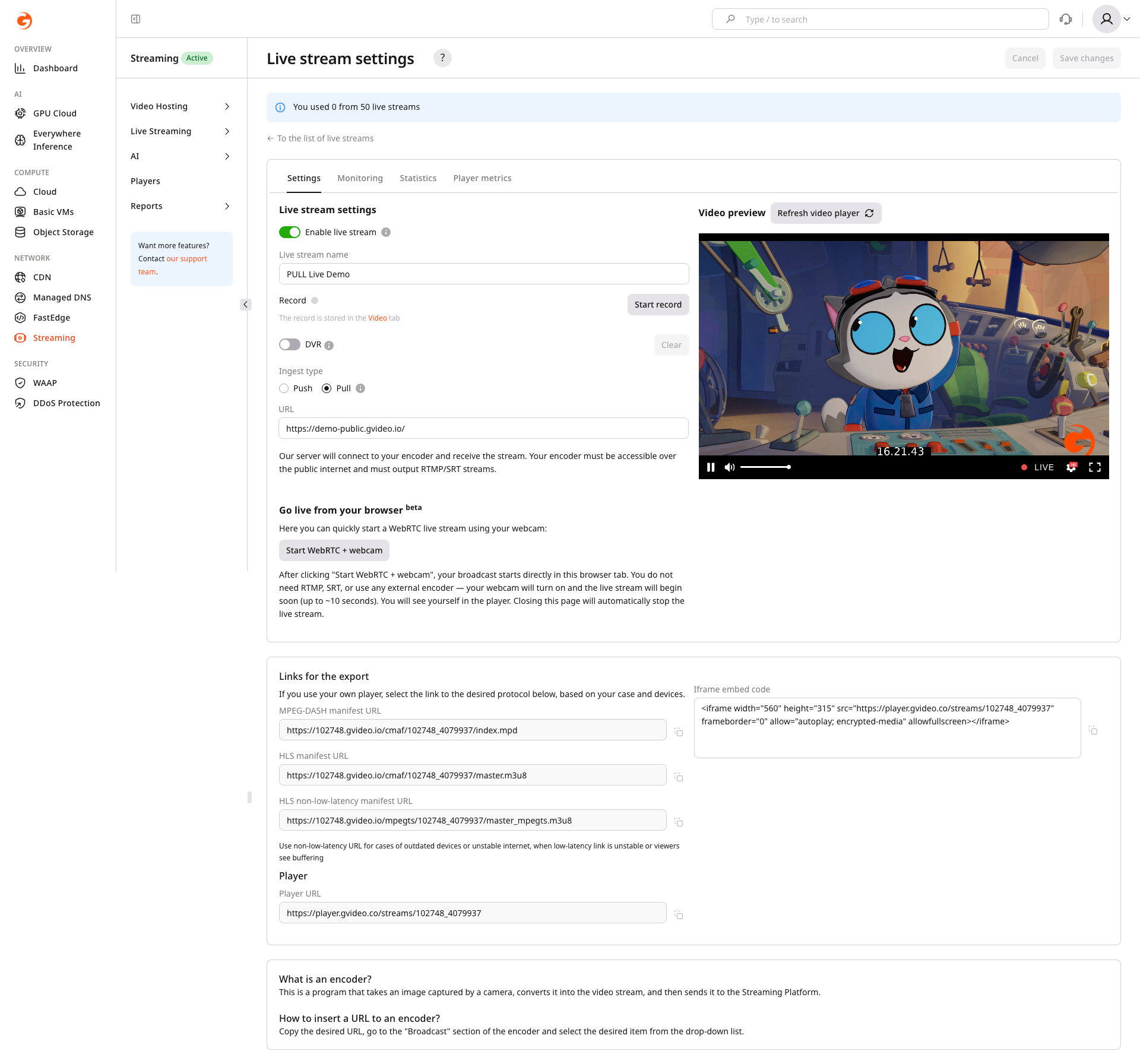Click the MPEG-DASH manifest URL field
Viewport: 1140px width, 1064px height.
click(x=473, y=730)
